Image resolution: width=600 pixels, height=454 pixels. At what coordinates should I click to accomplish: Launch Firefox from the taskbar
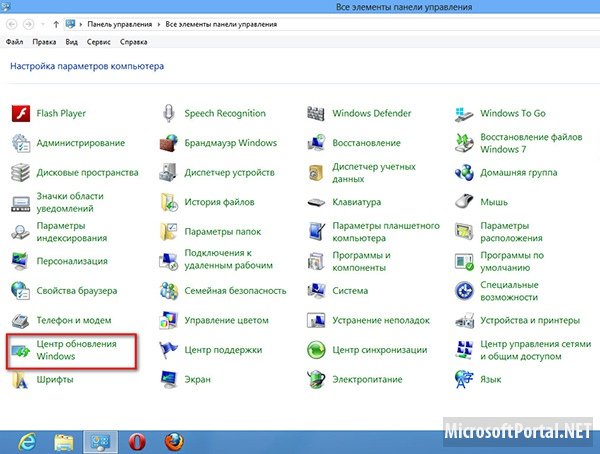click(174, 442)
